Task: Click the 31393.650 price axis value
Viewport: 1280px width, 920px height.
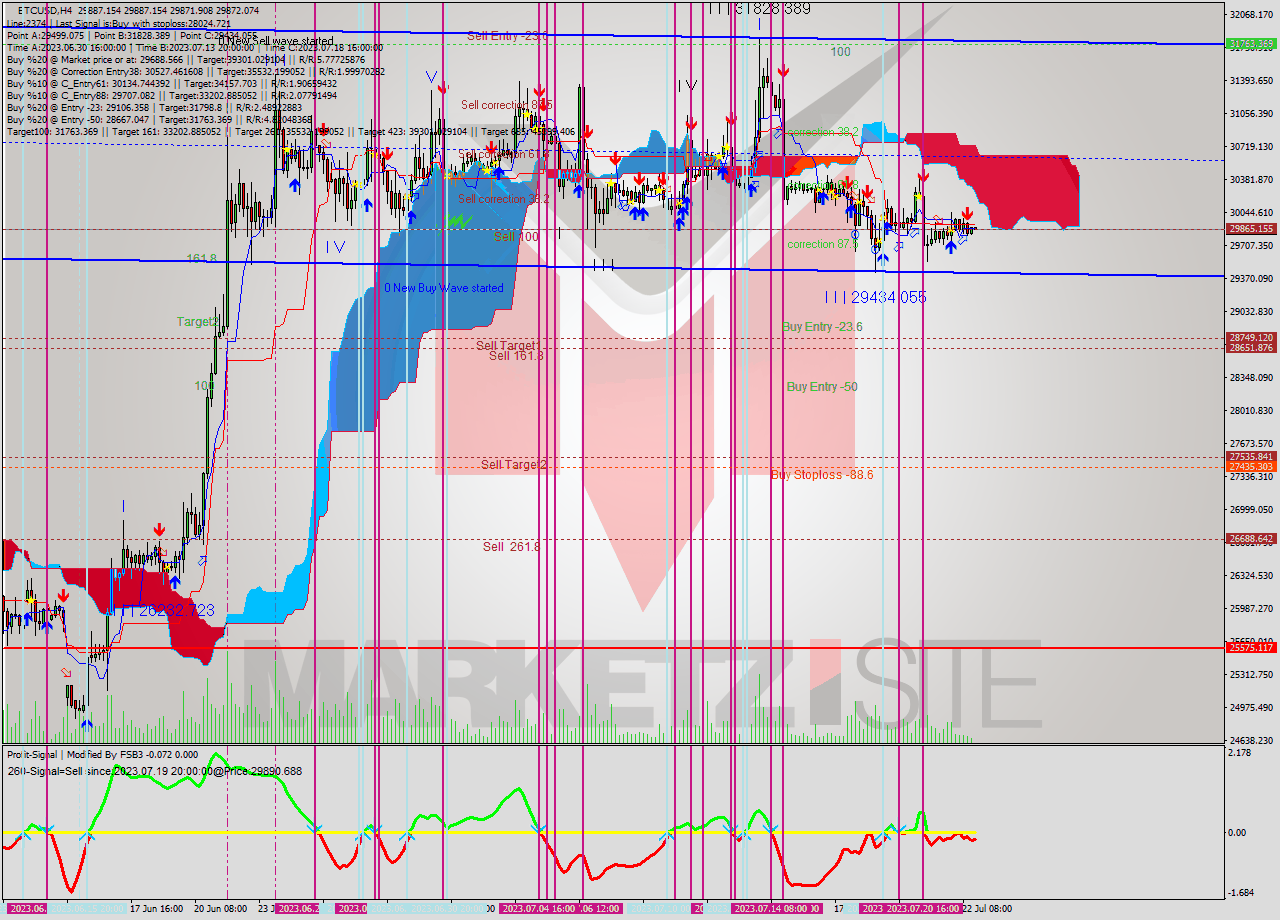Action: [x=1252, y=80]
